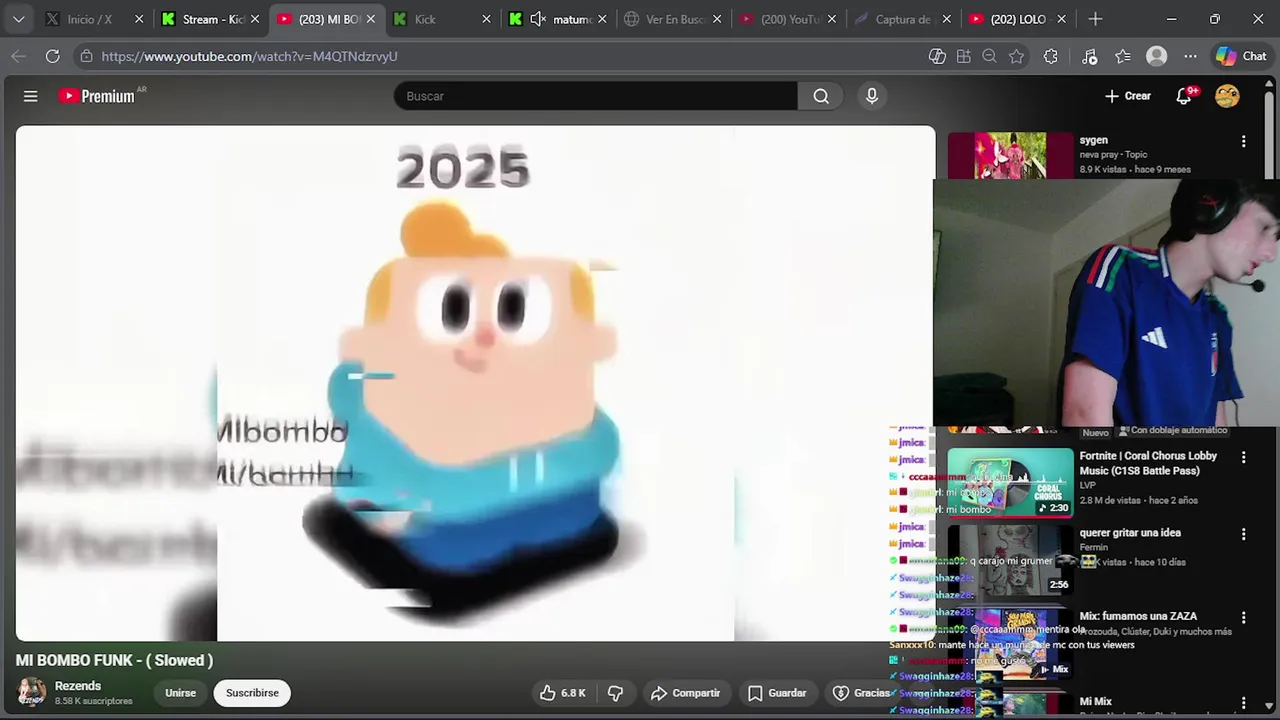Open the tab search chevron dropdown
The height and width of the screenshot is (720, 1280).
[x=18, y=19]
